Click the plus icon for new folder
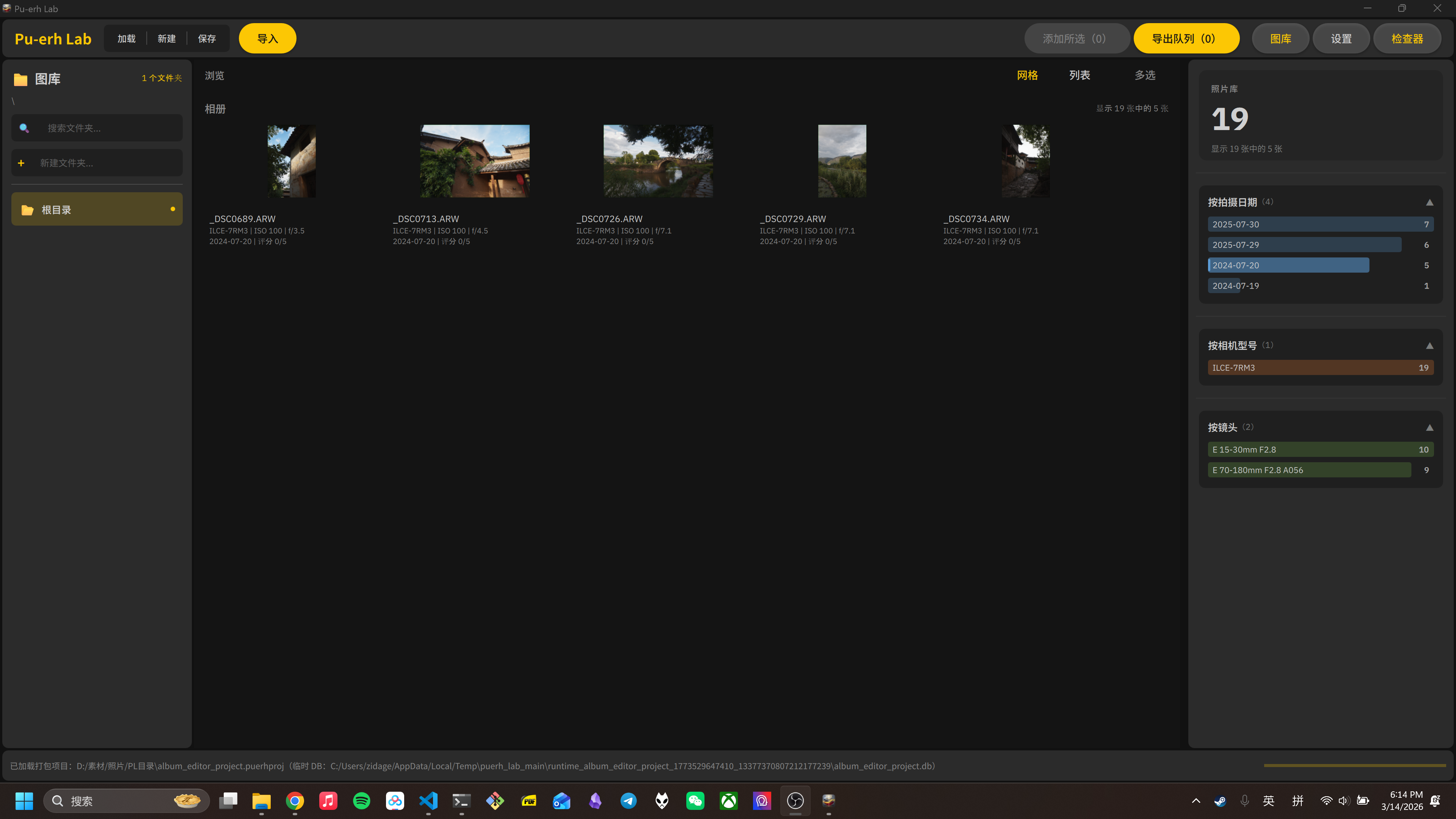The height and width of the screenshot is (819, 1456). [21, 163]
